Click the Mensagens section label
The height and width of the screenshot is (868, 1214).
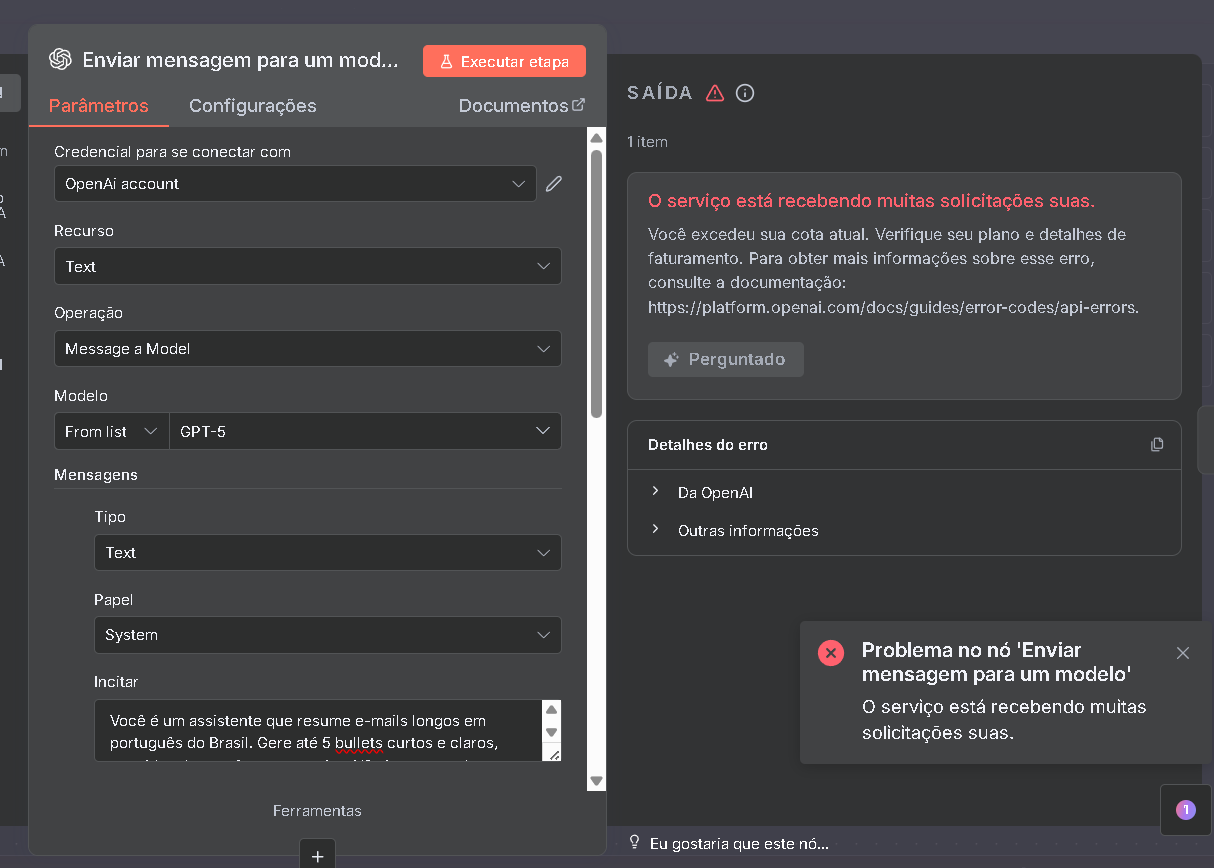coord(96,475)
